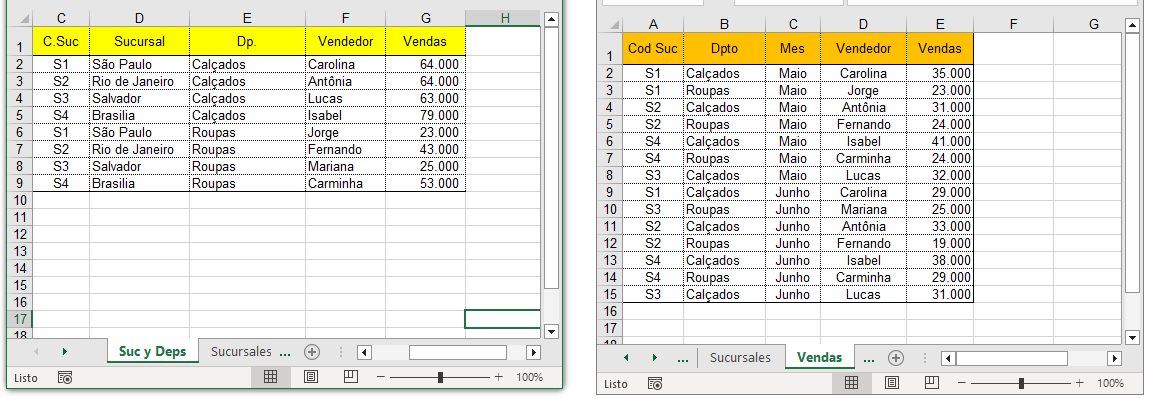Open Sucursales sheet tab in right workbook
The image size is (1153, 399).
(x=740, y=358)
